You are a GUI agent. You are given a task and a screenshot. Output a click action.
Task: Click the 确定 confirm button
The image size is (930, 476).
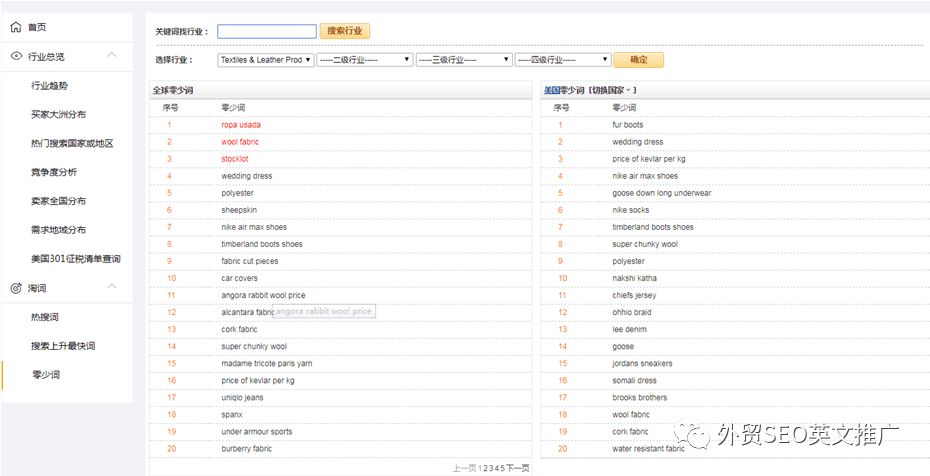[x=639, y=60]
